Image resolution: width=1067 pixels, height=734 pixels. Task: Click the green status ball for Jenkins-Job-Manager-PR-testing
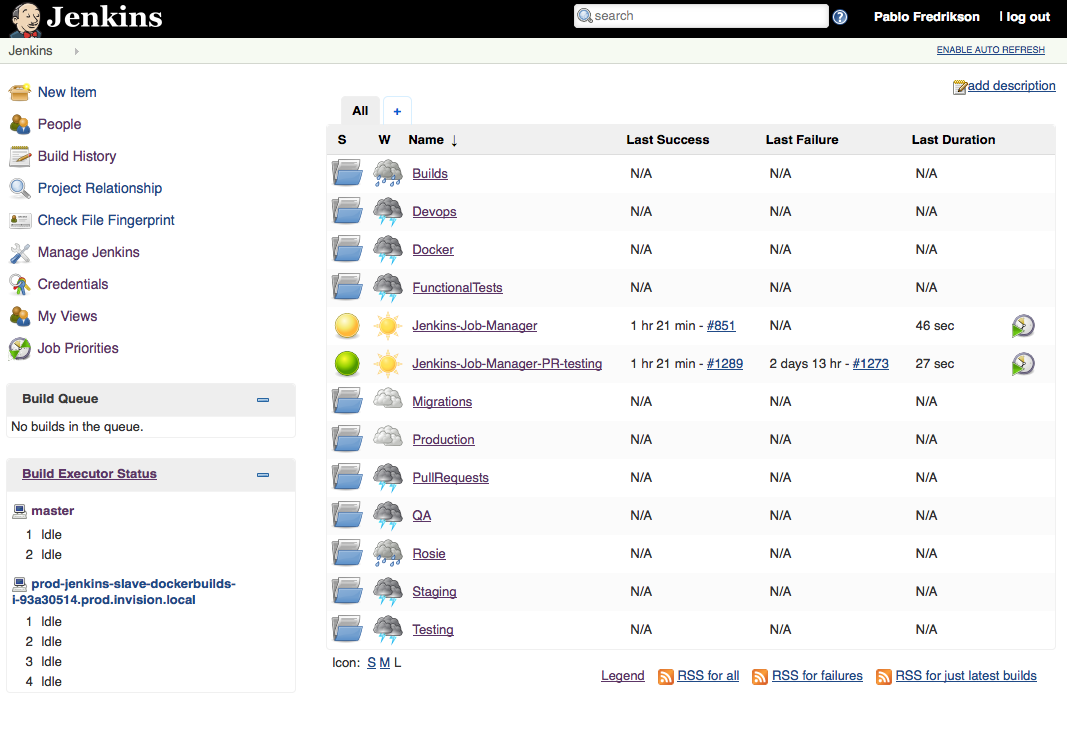(x=347, y=364)
